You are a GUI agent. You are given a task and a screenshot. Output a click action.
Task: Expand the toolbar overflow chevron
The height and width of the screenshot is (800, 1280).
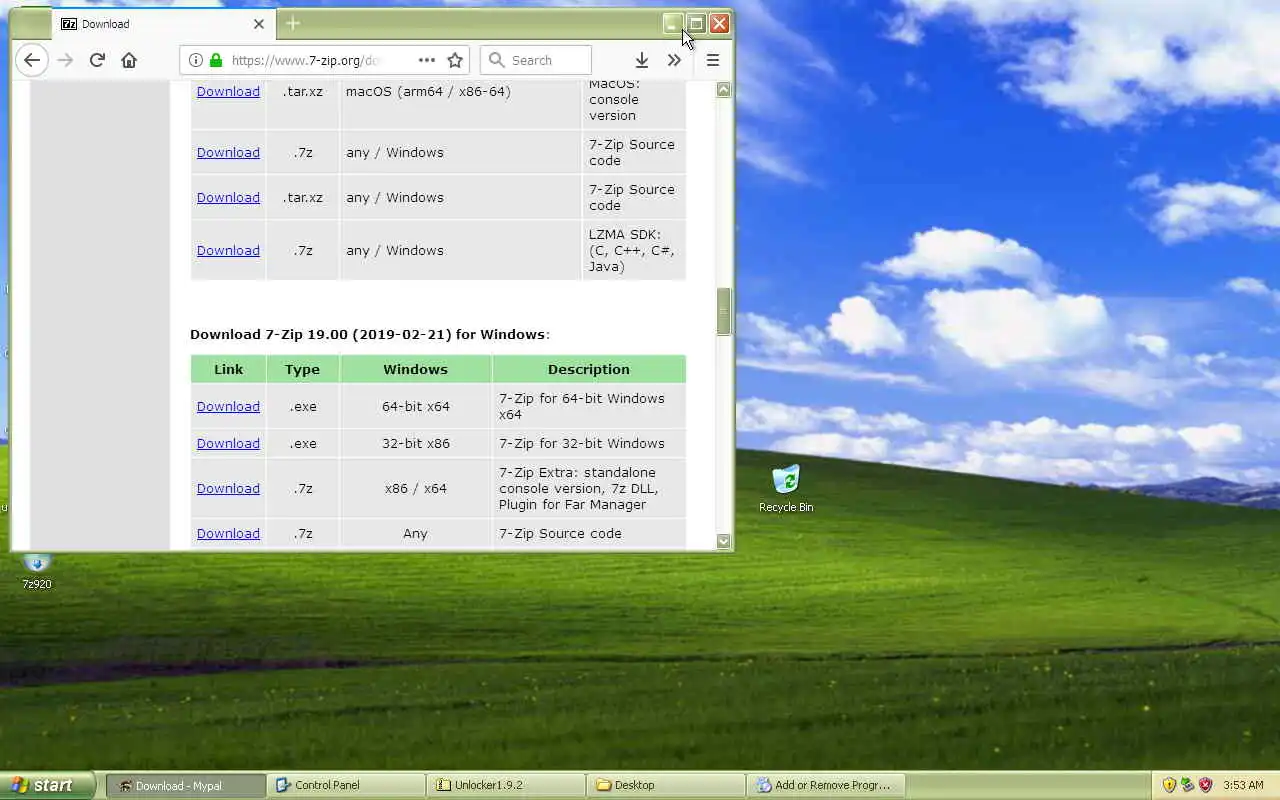click(674, 60)
